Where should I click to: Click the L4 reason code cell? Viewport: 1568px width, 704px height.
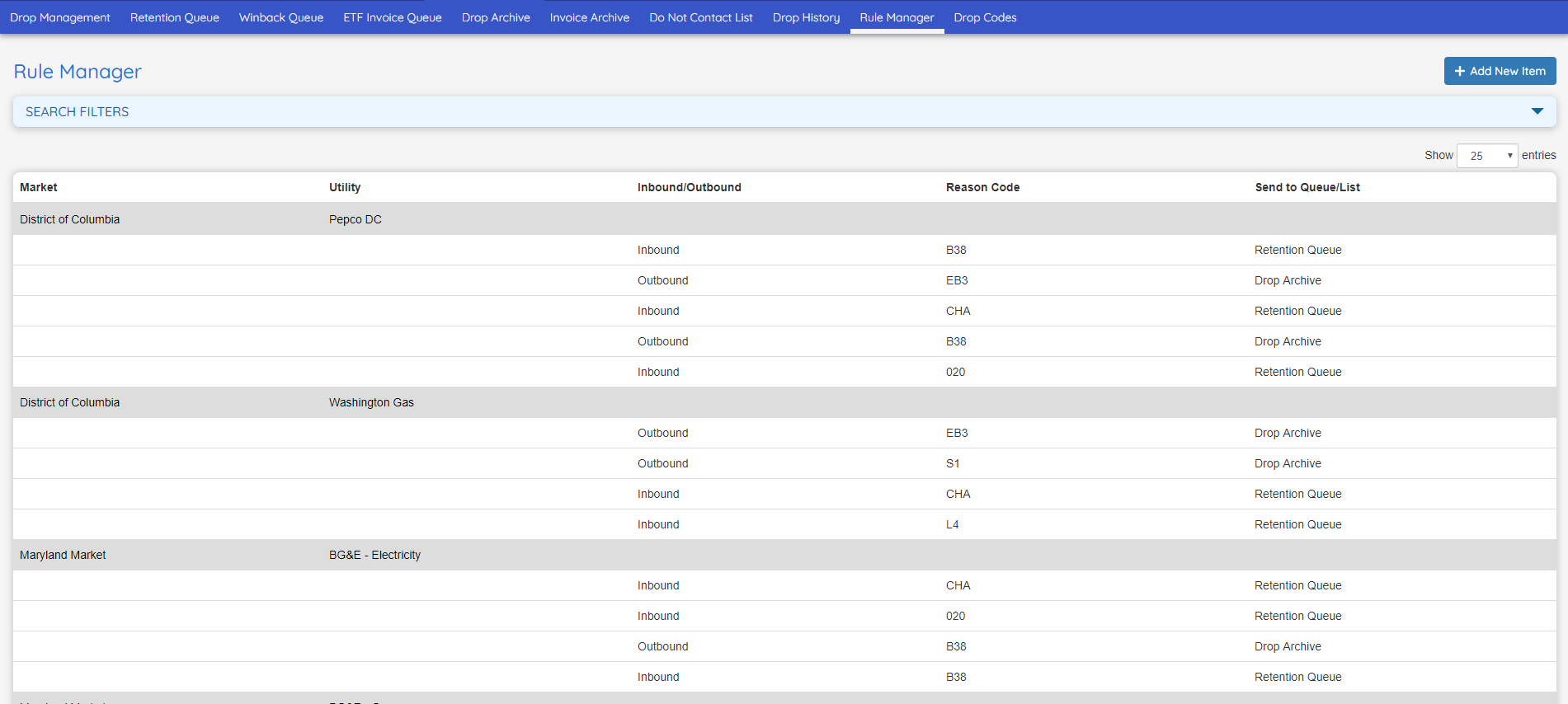[x=953, y=524]
